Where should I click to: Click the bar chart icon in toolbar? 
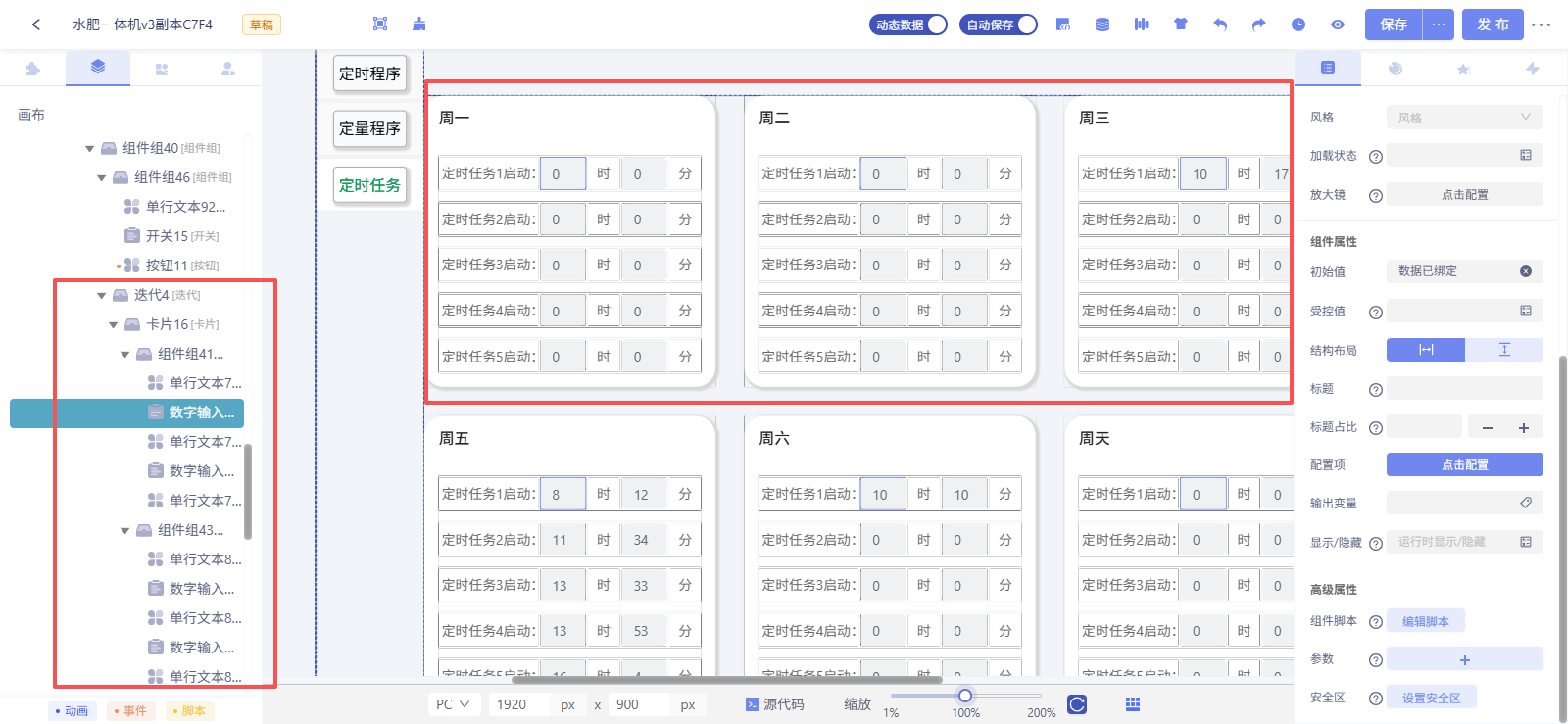[x=1142, y=24]
